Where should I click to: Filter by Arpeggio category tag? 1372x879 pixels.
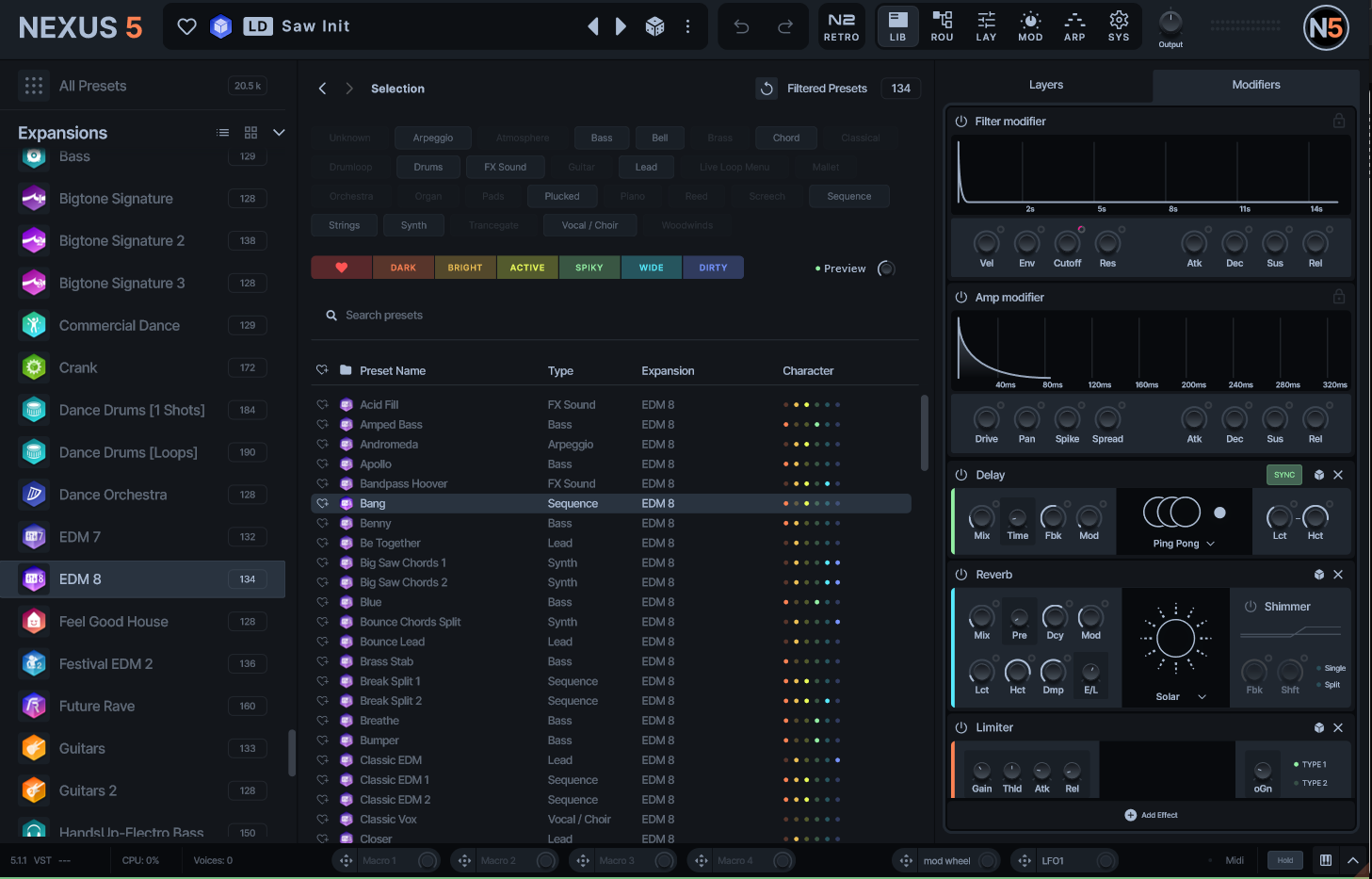[433, 138]
